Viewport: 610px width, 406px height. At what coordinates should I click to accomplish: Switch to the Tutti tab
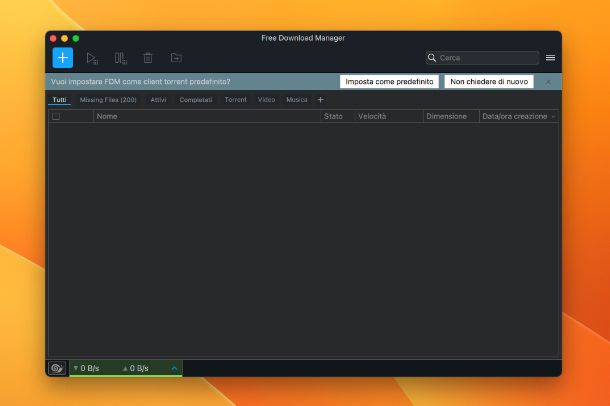click(x=59, y=100)
